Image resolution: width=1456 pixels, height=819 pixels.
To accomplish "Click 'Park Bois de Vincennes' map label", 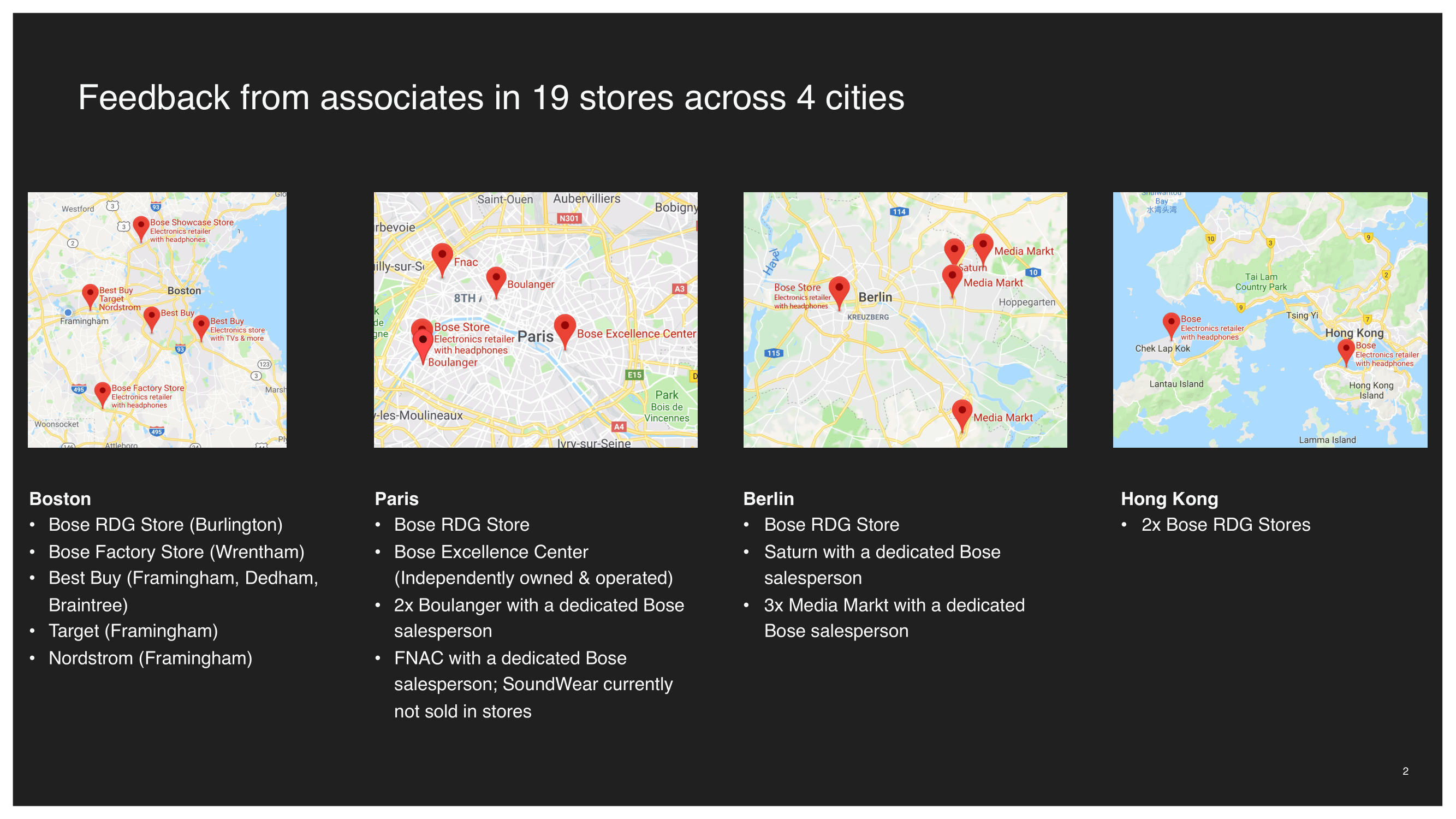I will [x=667, y=407].
